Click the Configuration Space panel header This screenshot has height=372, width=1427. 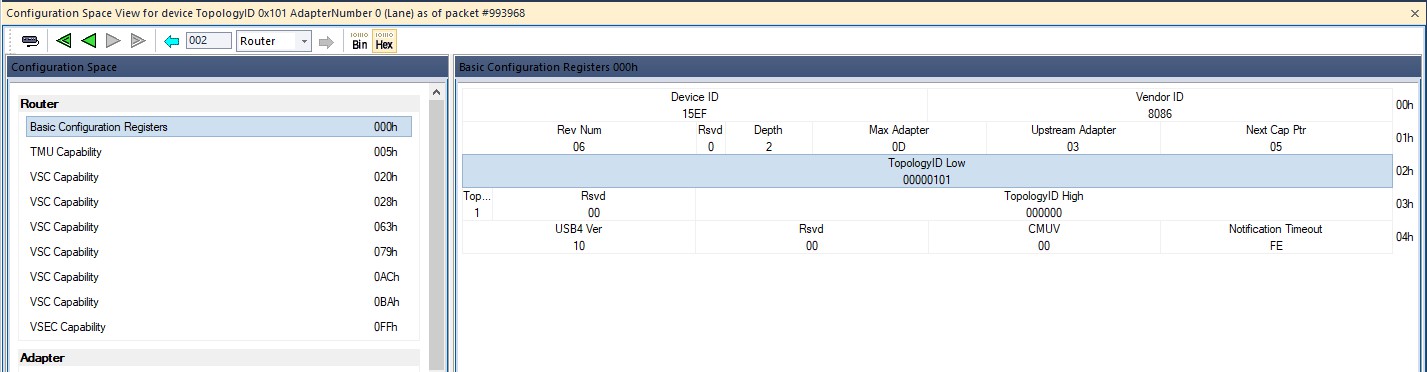227,67
